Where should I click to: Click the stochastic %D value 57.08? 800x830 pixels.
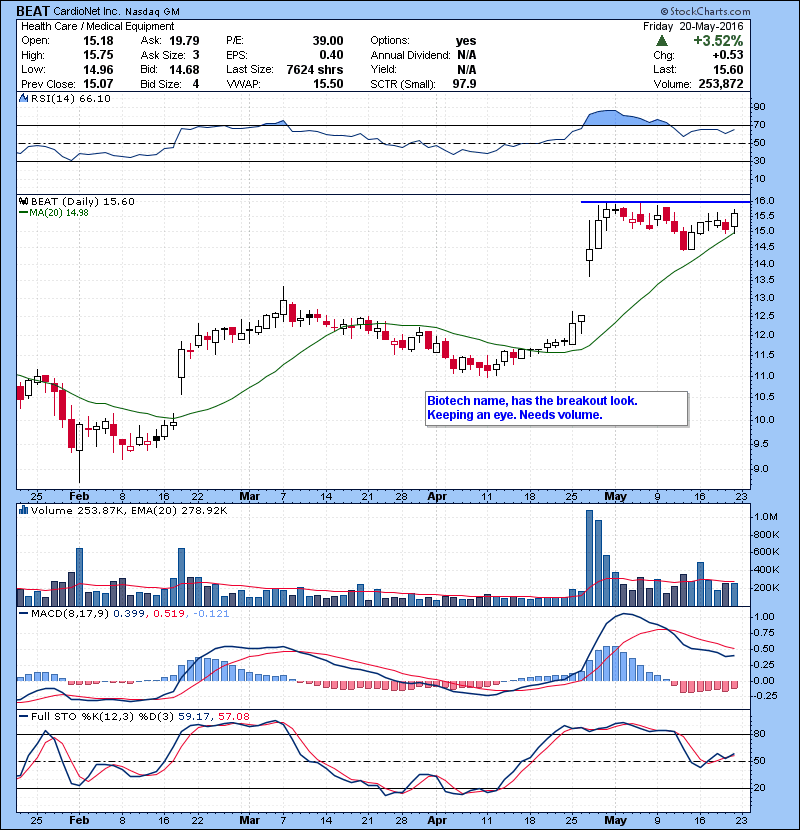[x=233, y=717]
